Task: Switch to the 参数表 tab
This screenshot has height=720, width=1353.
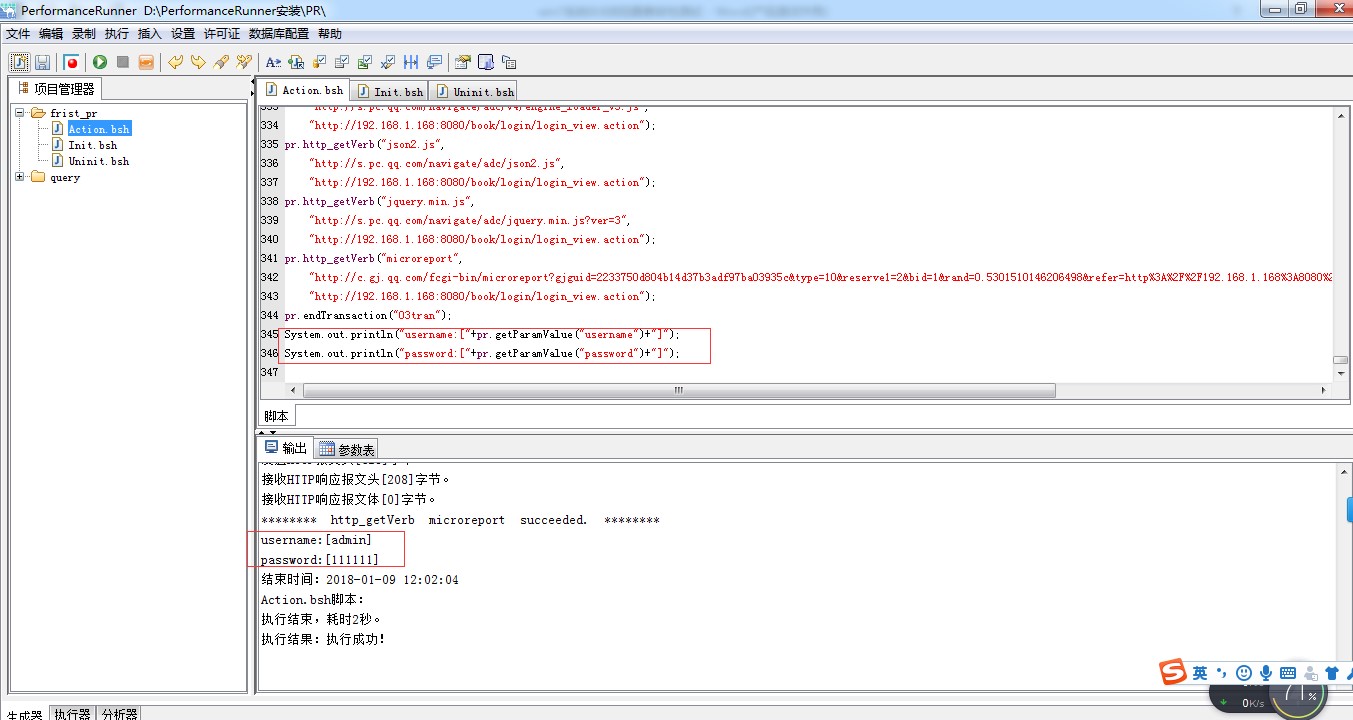Action: pyautogui.click(x=346, y=449)
